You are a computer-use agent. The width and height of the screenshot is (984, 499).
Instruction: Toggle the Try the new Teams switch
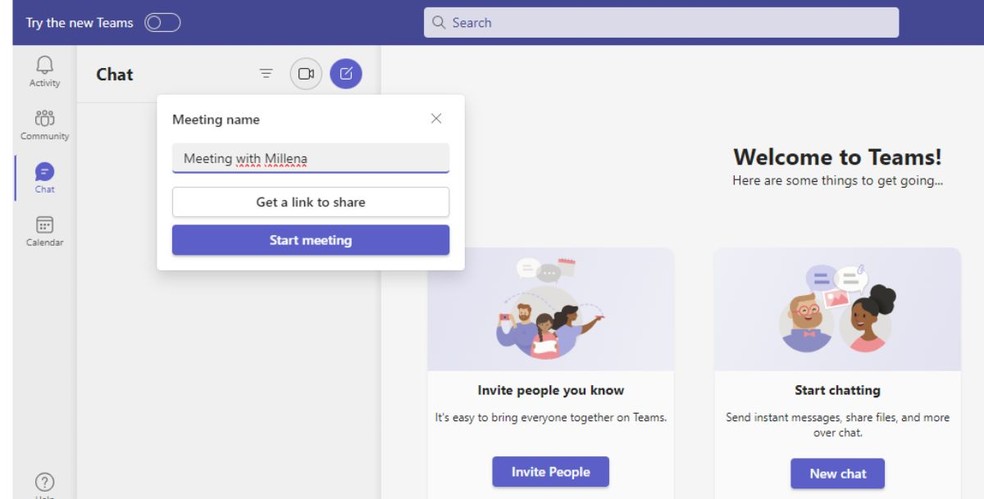[163, 23]
